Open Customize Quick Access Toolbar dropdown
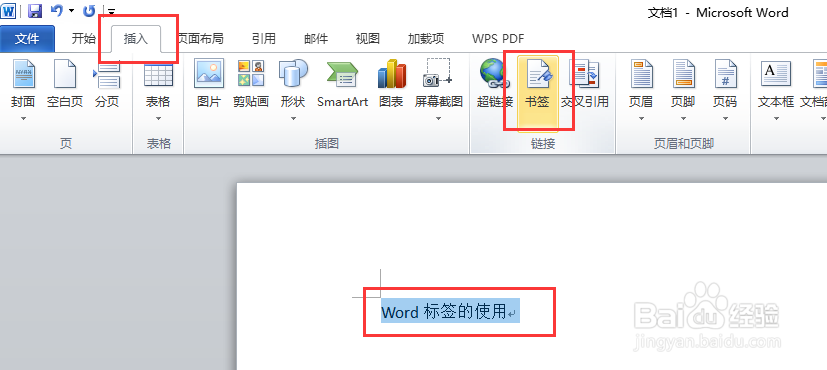827x370 pixels. [111, 11]
